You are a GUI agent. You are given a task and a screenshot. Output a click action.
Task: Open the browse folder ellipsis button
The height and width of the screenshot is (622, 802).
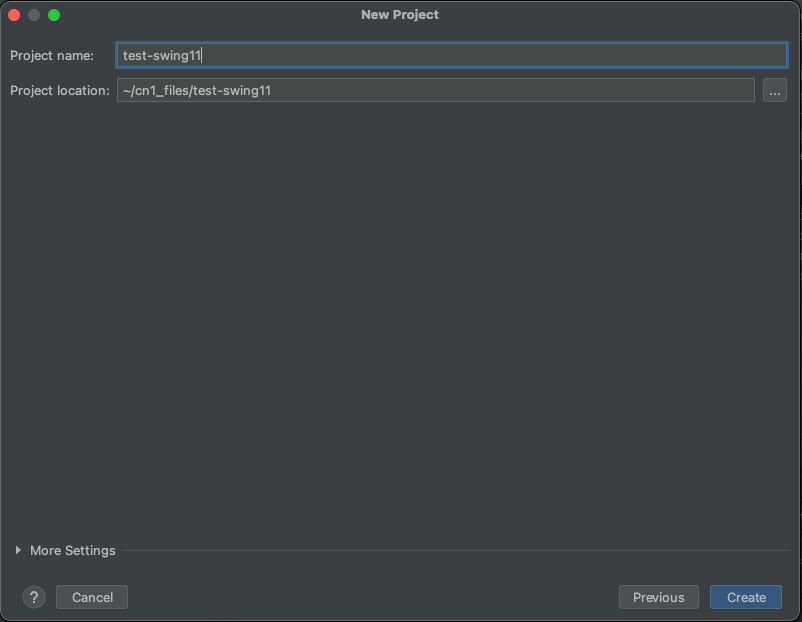tap(775, 91)
